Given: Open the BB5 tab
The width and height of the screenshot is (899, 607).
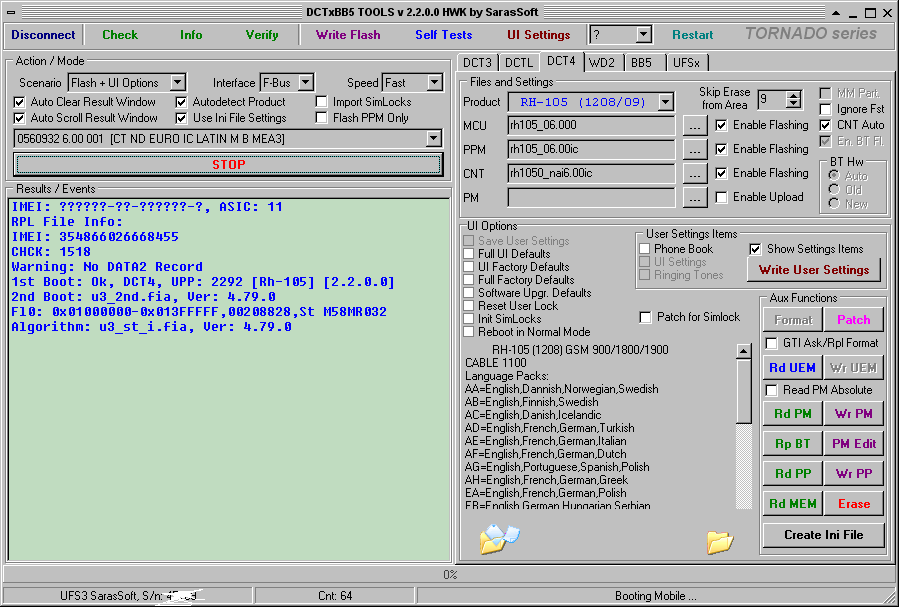Looking at the screenshot, I should coord(642,62).
